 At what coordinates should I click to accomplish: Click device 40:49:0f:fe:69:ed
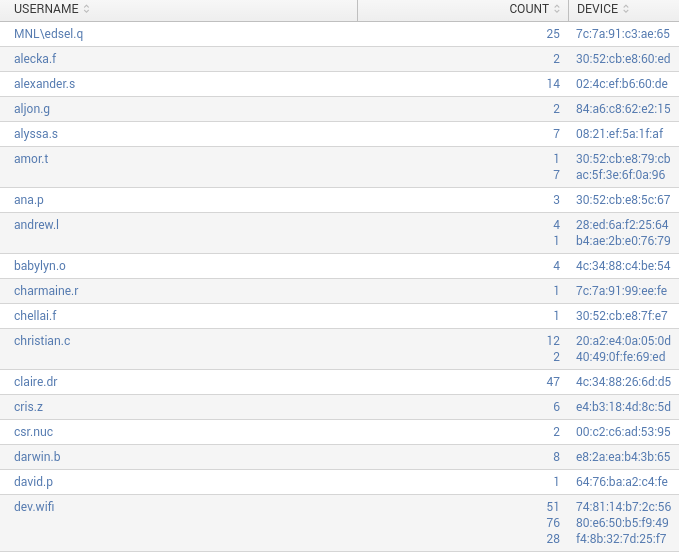tap(620, 357)
